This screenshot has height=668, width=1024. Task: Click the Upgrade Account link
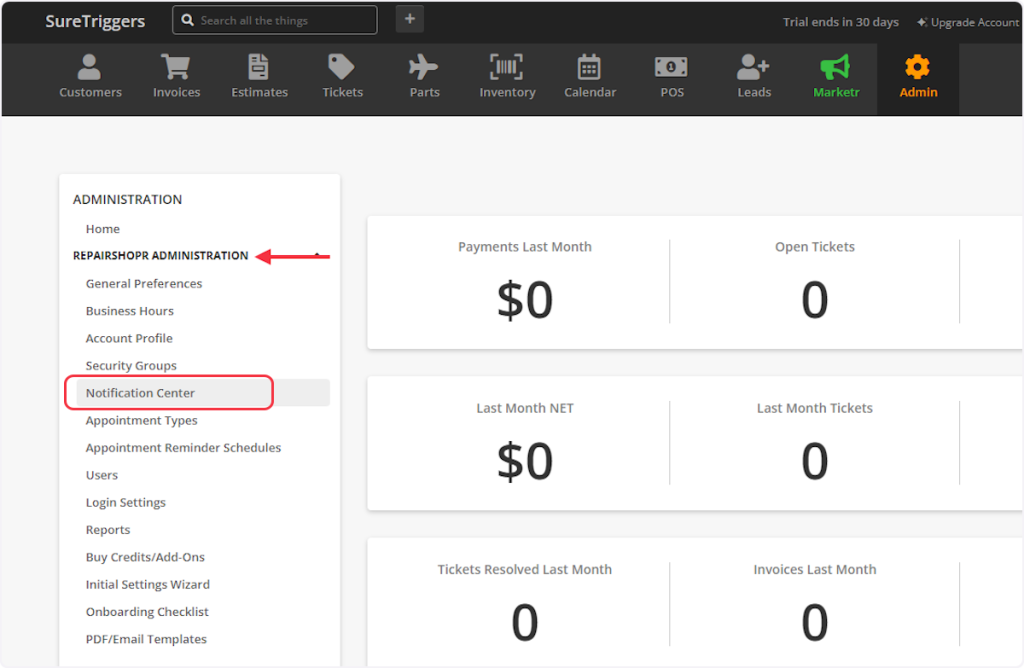pyautogui.click(x=967, y=22)
